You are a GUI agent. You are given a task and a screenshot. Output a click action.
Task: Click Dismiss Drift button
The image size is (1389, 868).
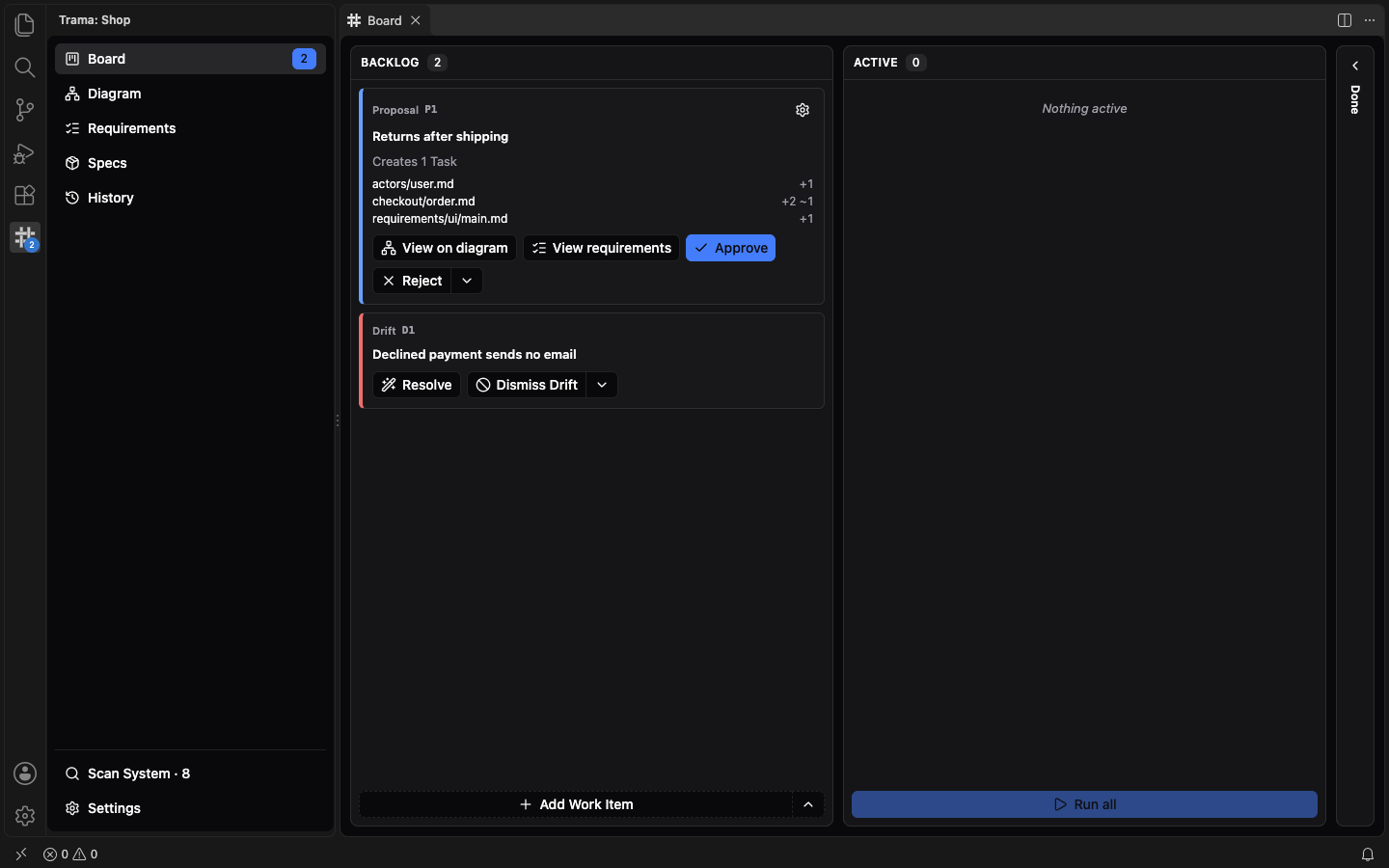pyautogui.click(x=527, y=385)
